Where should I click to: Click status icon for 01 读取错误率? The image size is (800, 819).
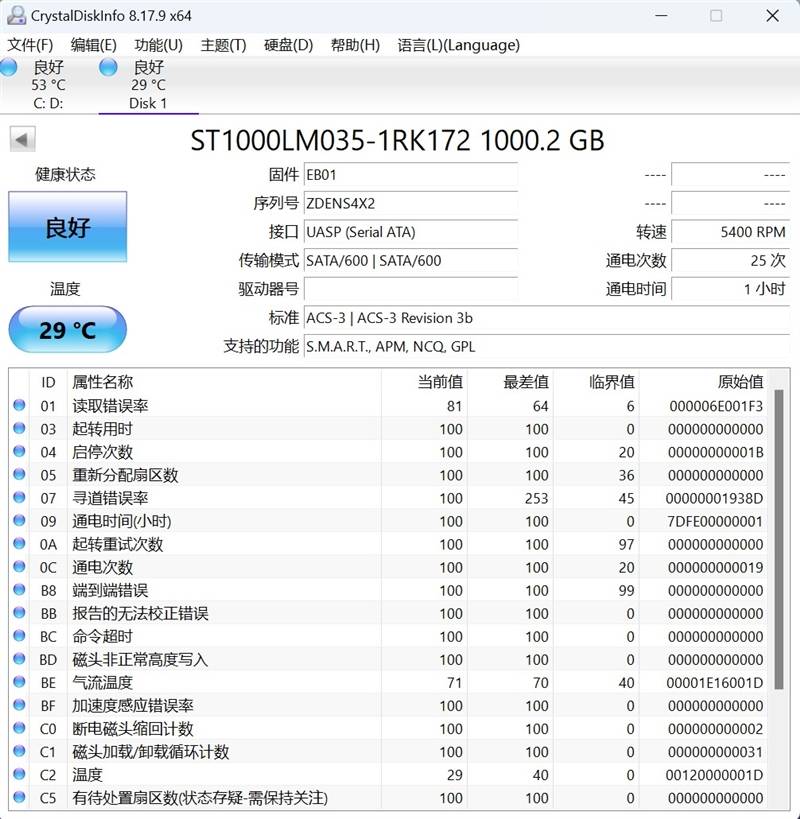point(19,405)
